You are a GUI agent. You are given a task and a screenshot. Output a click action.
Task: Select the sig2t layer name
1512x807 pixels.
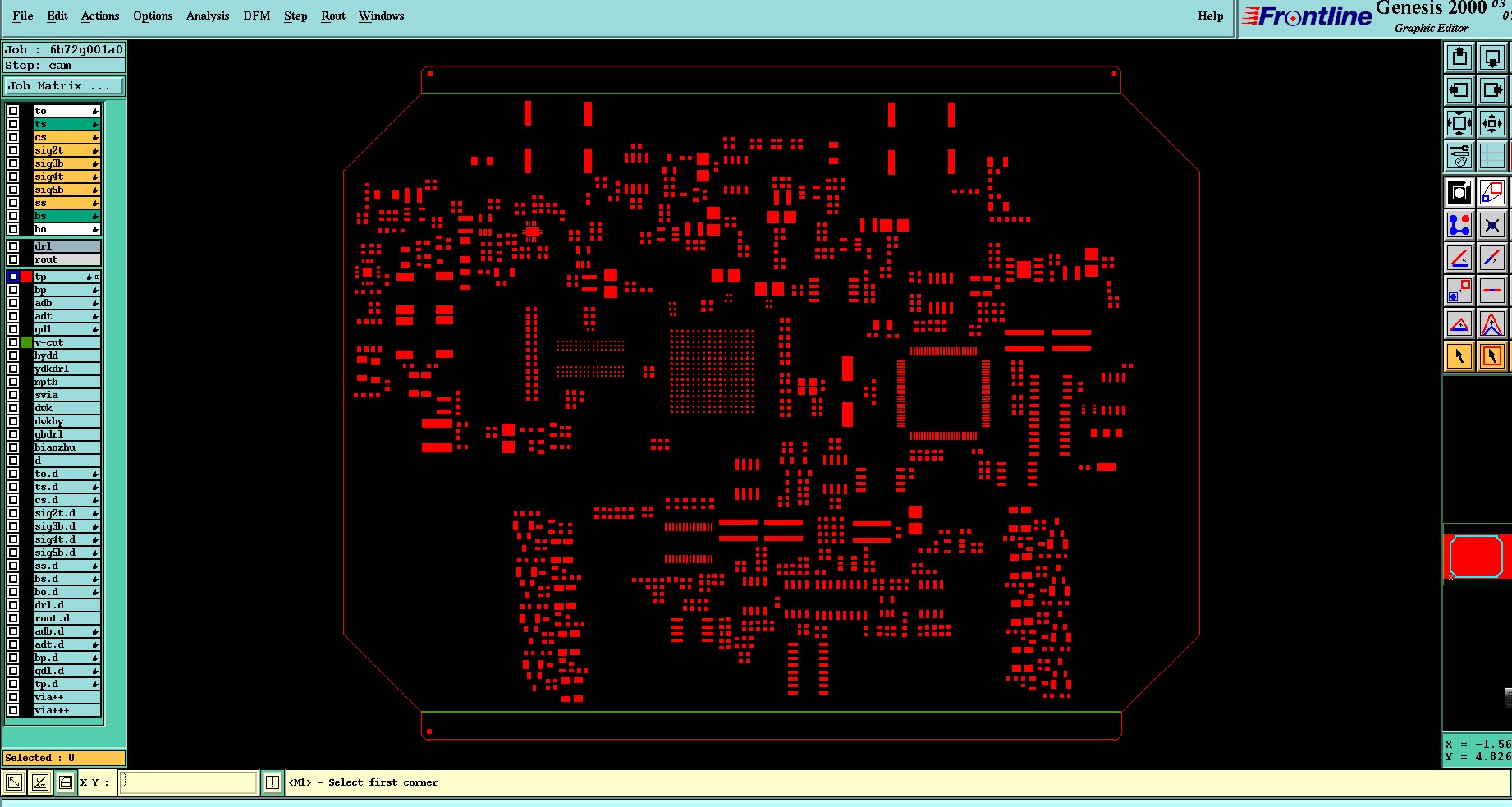click(x=66, y=150)
